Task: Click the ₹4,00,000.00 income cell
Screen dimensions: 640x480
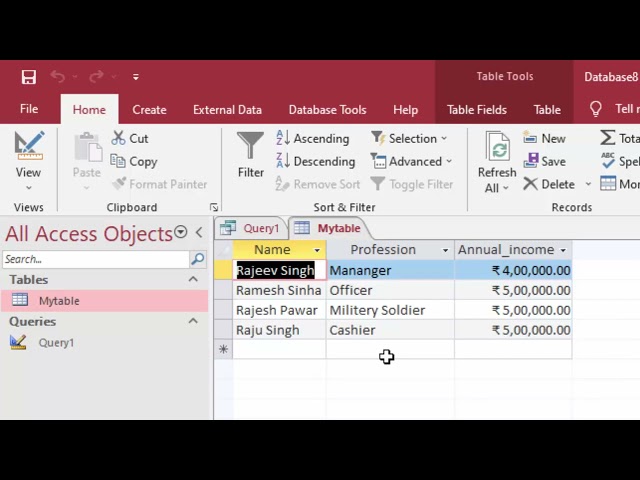Action: [513, 270]
